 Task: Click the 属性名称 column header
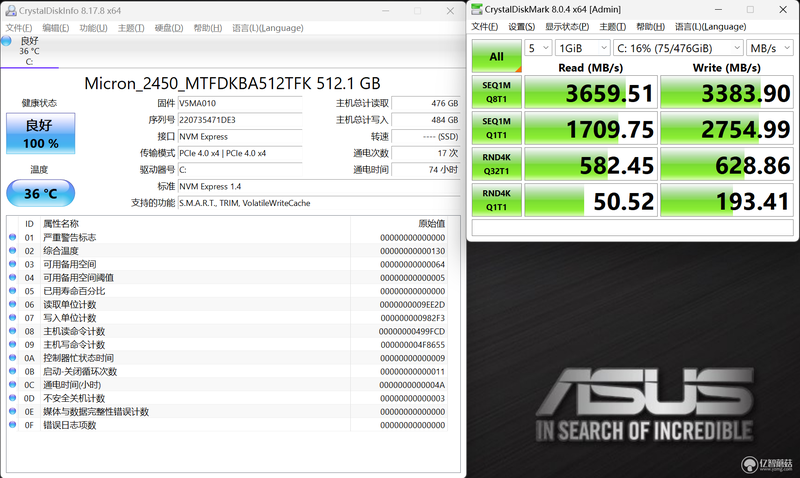click(x=61, y=223)
